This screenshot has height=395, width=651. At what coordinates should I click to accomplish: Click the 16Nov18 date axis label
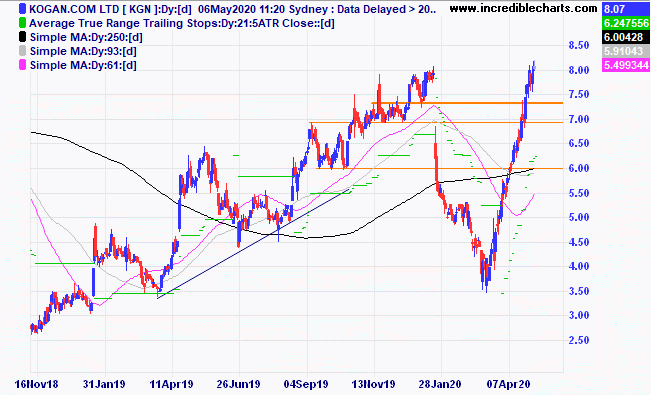point(37,384)
